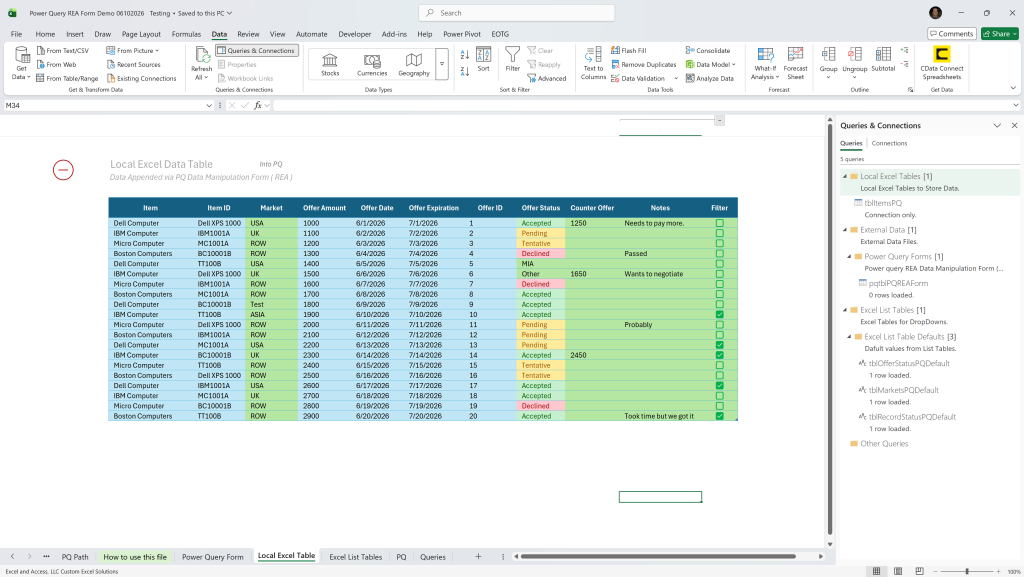Check the Filter box for Offer ID 1

(720, 223)
